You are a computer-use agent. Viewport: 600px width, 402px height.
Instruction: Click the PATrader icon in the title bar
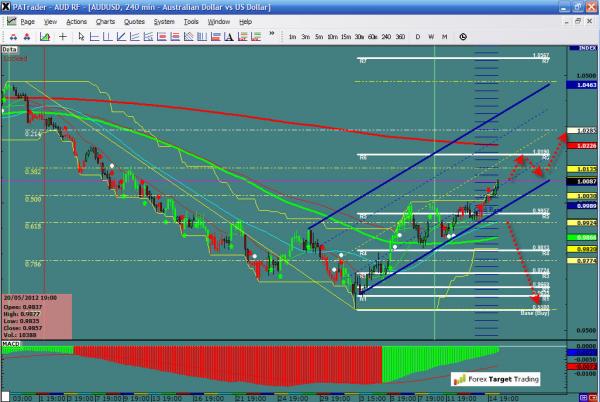tap(7, 6)
